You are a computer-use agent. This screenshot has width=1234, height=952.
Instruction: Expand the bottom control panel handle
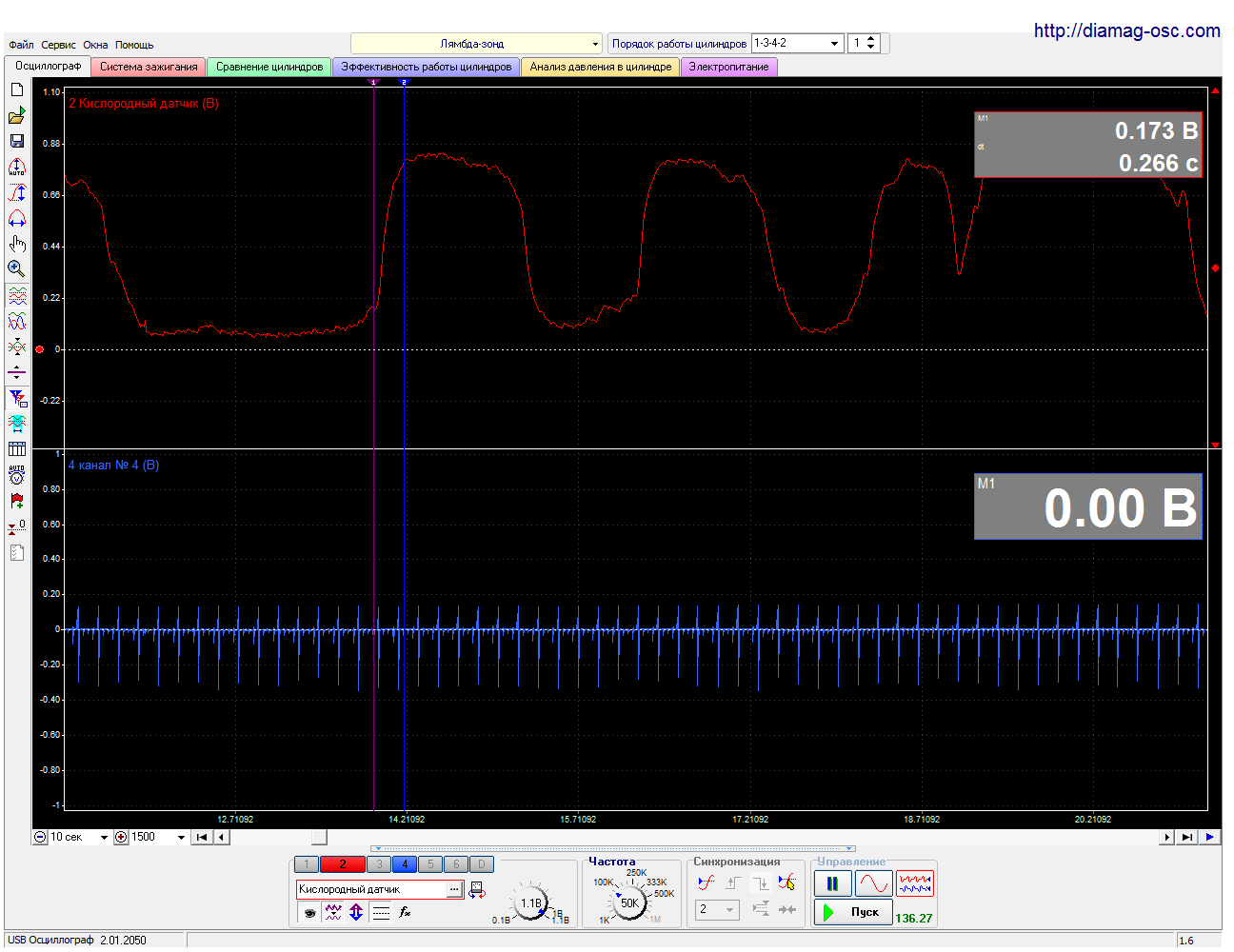tap(613, 848)
